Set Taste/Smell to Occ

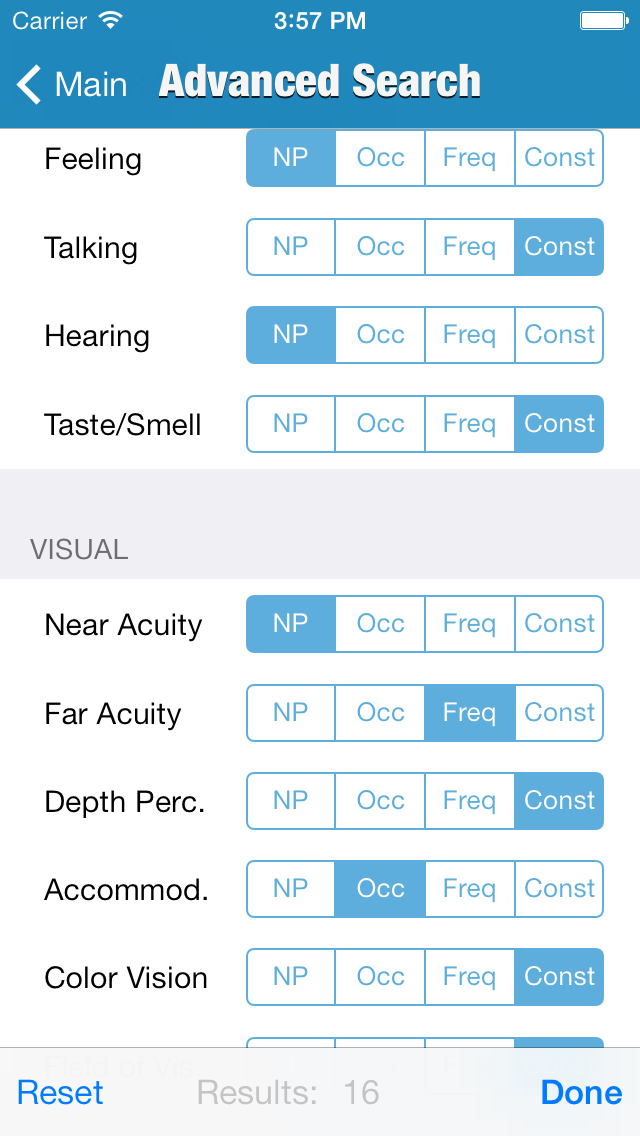(x=380, y=424)
